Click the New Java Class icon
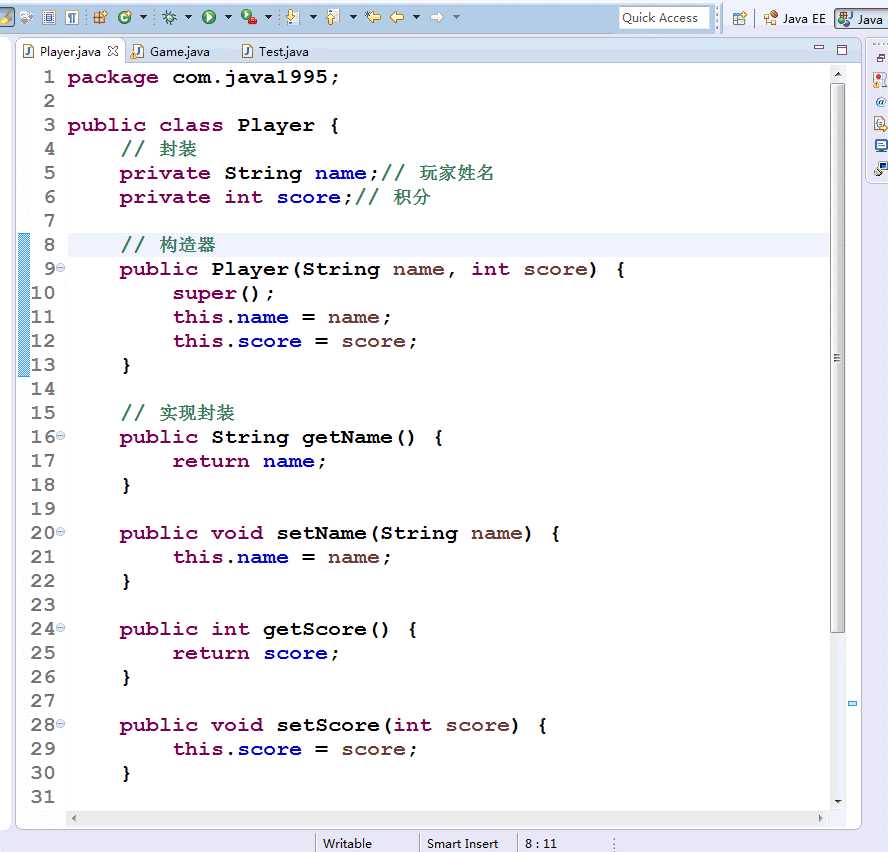Viewport: 888px width, 852px height. [x=125, y=18]
